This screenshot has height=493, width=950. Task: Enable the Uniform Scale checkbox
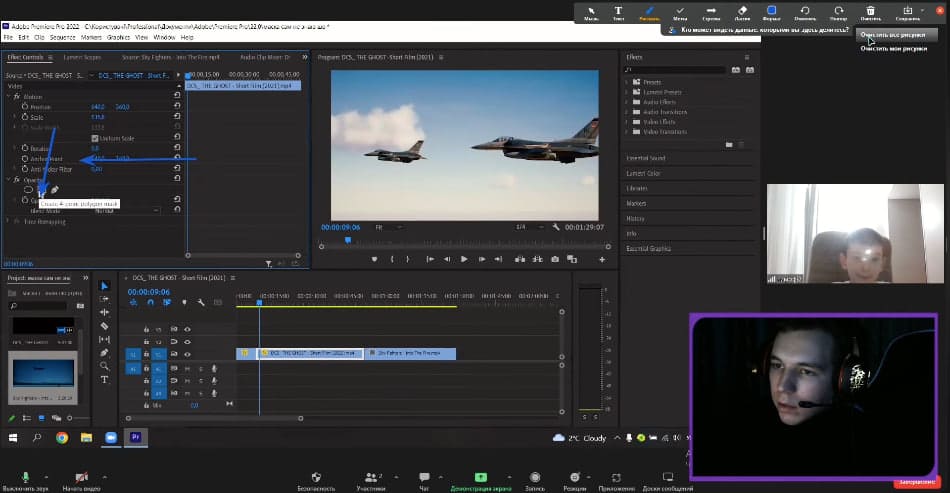click(95, 138)
